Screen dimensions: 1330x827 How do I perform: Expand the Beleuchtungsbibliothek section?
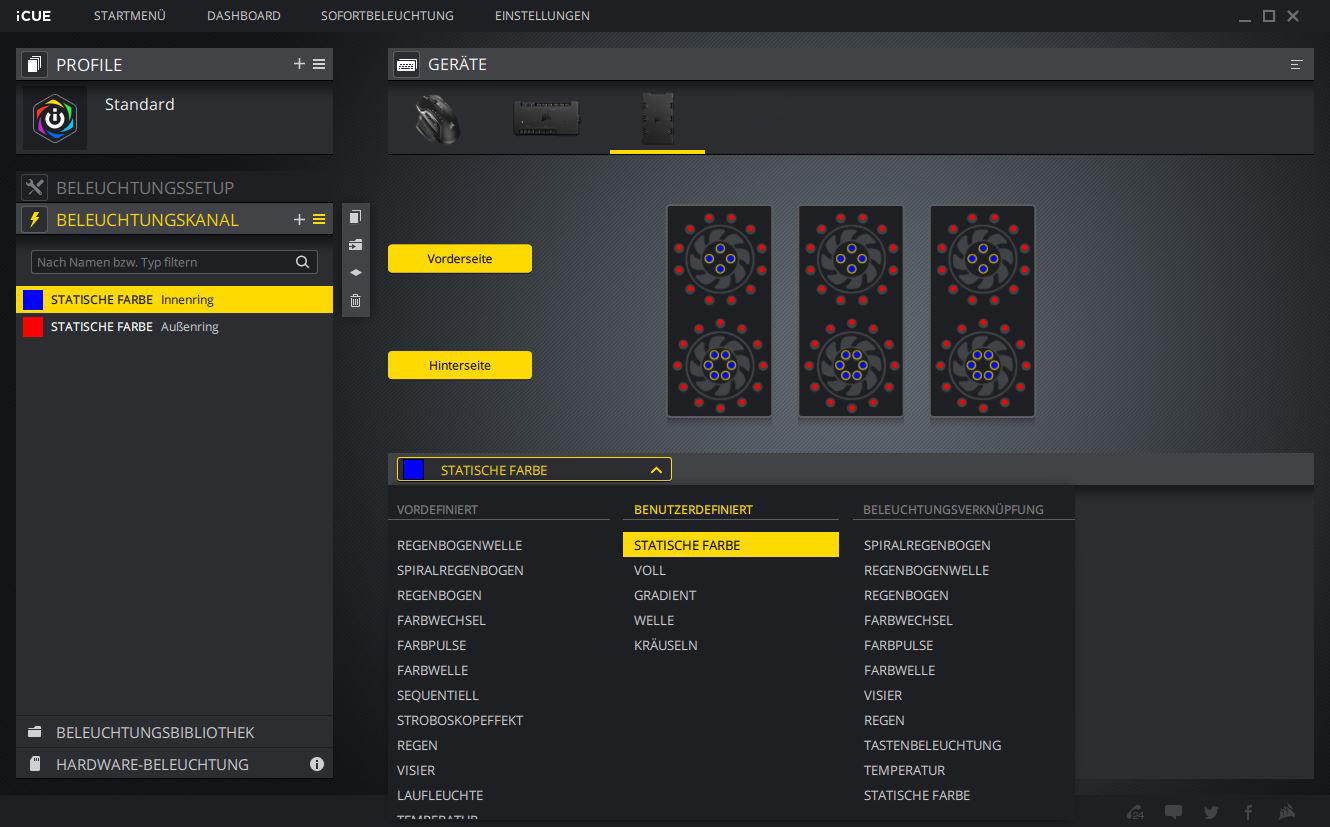[155, 732]
